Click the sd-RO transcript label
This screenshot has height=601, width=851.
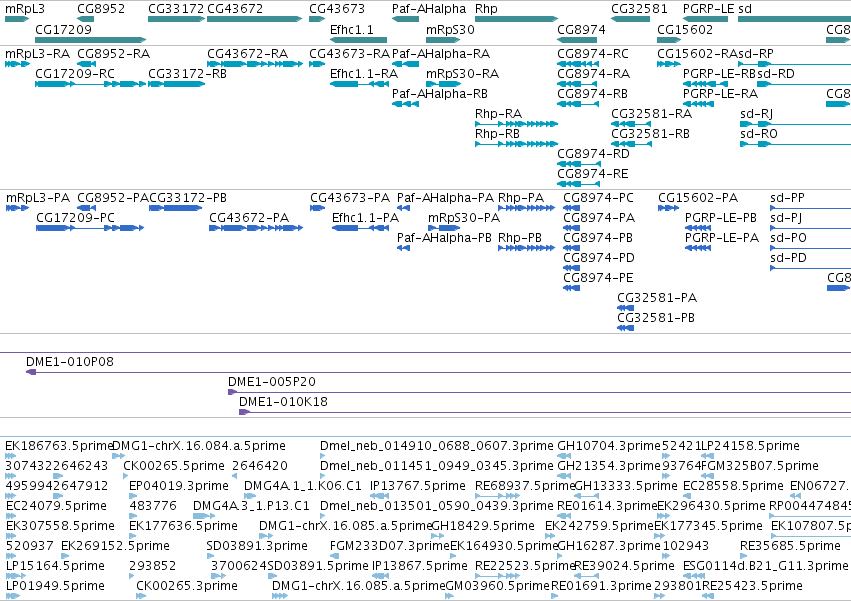(759, 134)
